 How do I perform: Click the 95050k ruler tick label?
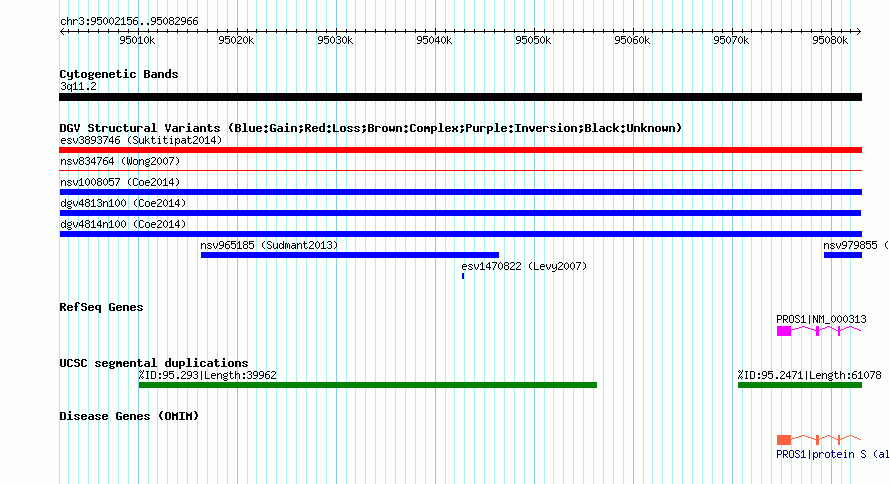click(533, 40)
